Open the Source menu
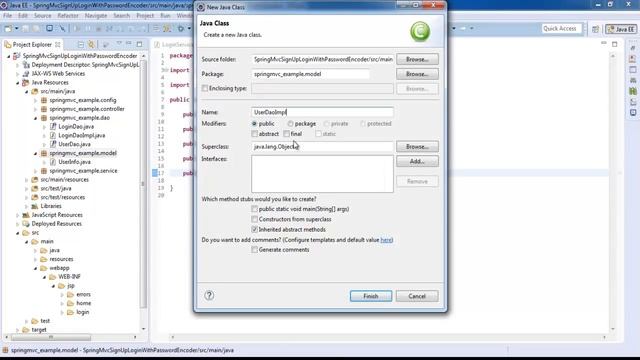640x360 pixels. pos(42,16)
